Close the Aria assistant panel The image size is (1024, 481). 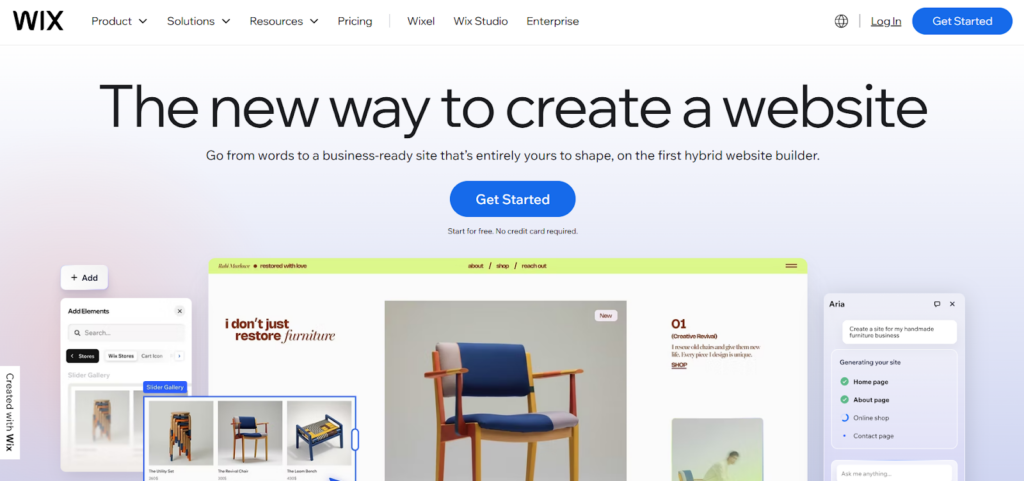click(952, 304)
